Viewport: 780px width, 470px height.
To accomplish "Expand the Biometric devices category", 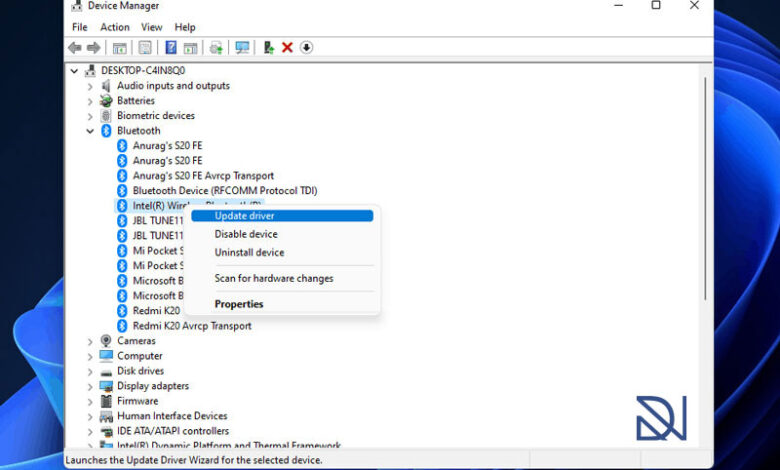I will [x=90, y=116].
